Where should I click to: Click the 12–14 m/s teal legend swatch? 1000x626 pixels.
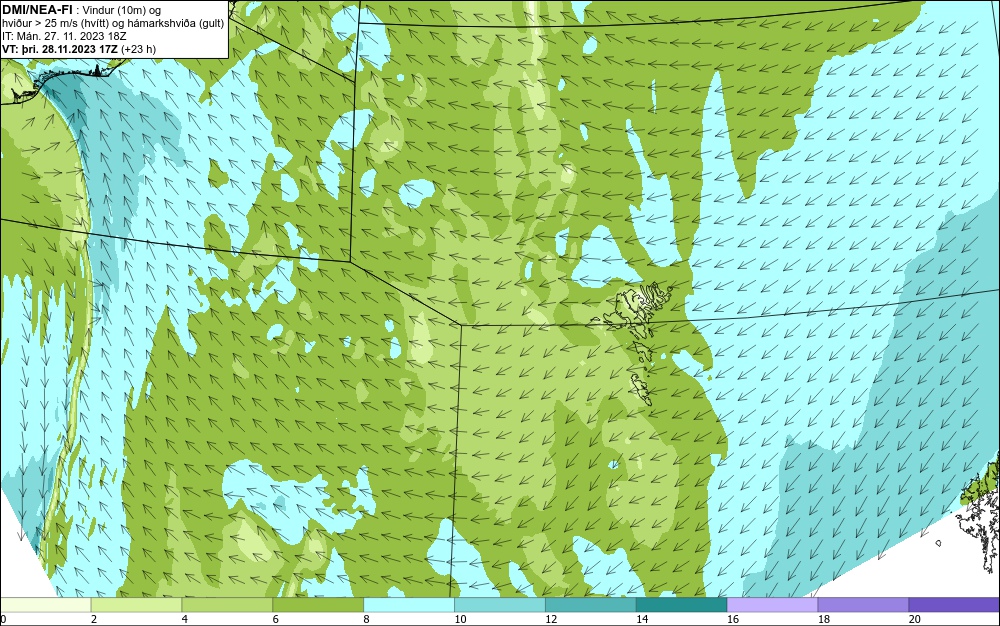591,604
